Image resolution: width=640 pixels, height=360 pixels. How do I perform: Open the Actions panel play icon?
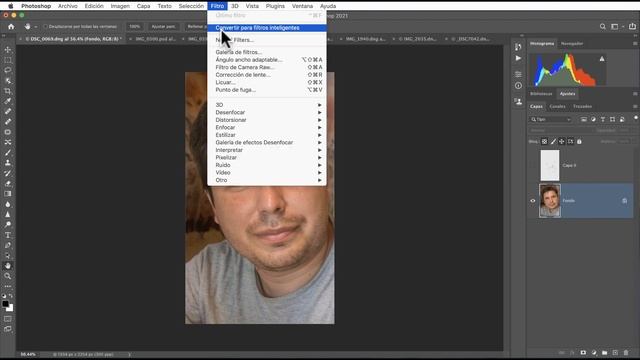point(518,58)
